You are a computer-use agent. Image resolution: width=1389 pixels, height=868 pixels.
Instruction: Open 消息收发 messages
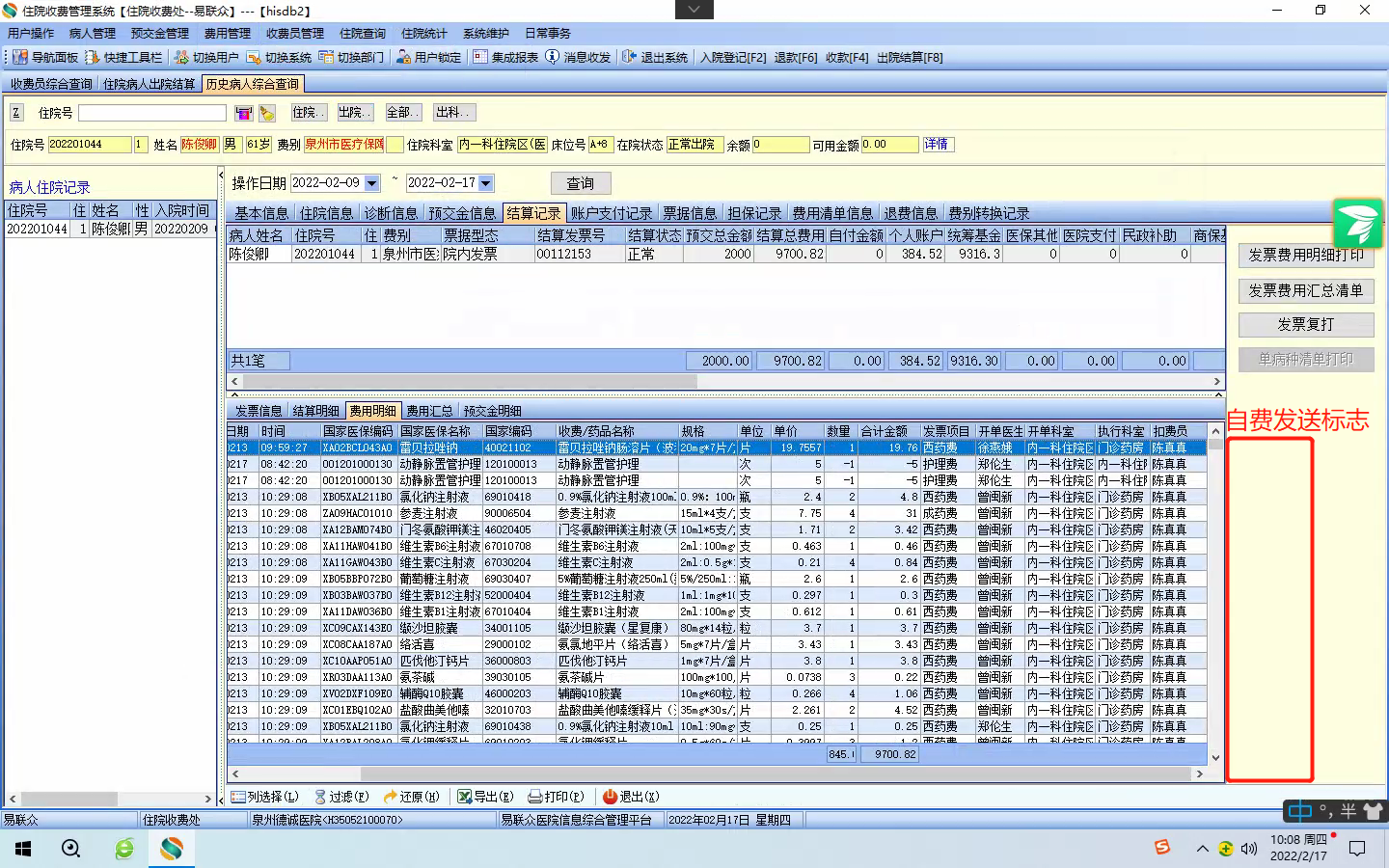pos(578,58)
